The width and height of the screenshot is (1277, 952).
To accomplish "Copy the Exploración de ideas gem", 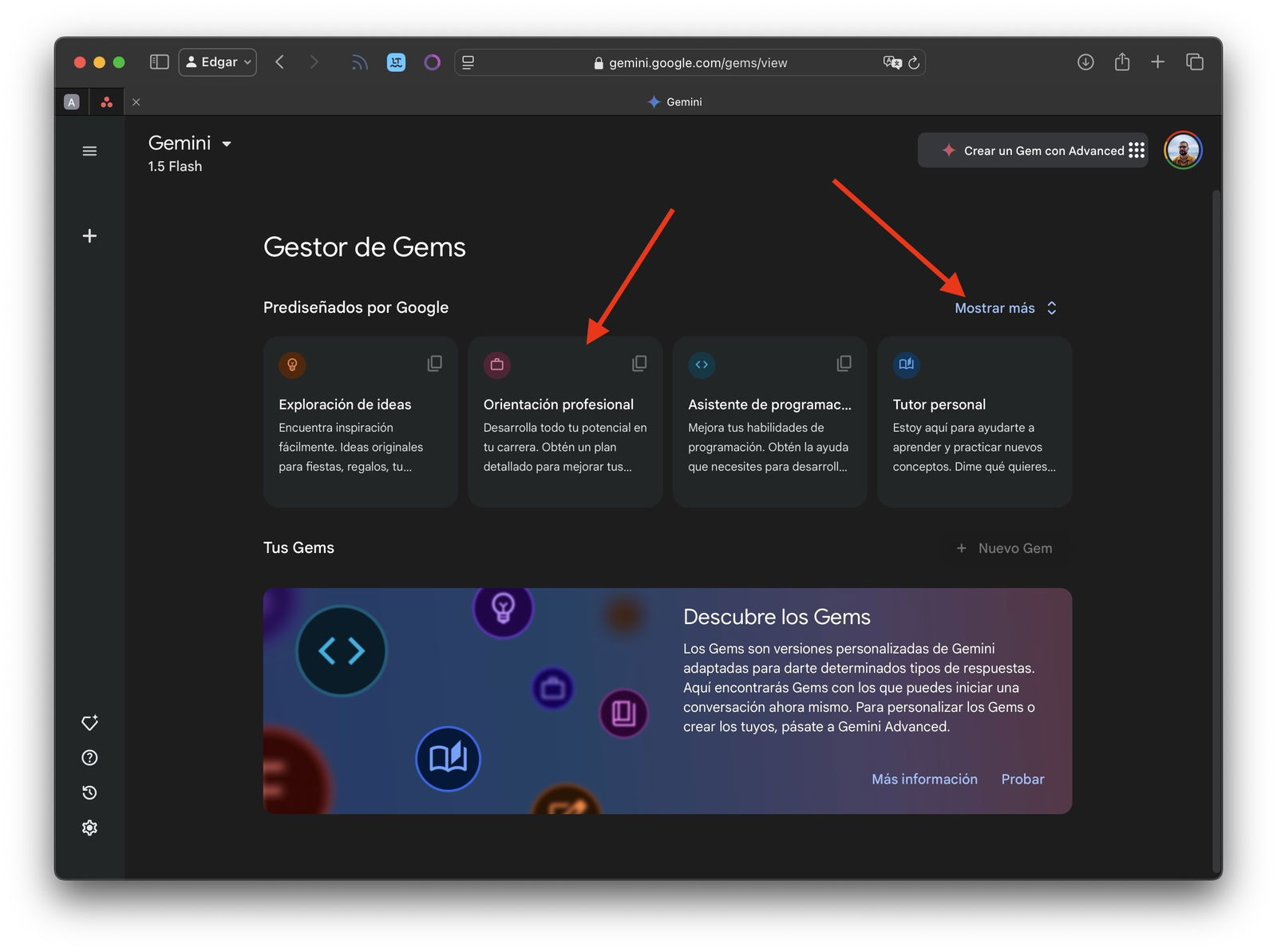I will pos(434,364).
